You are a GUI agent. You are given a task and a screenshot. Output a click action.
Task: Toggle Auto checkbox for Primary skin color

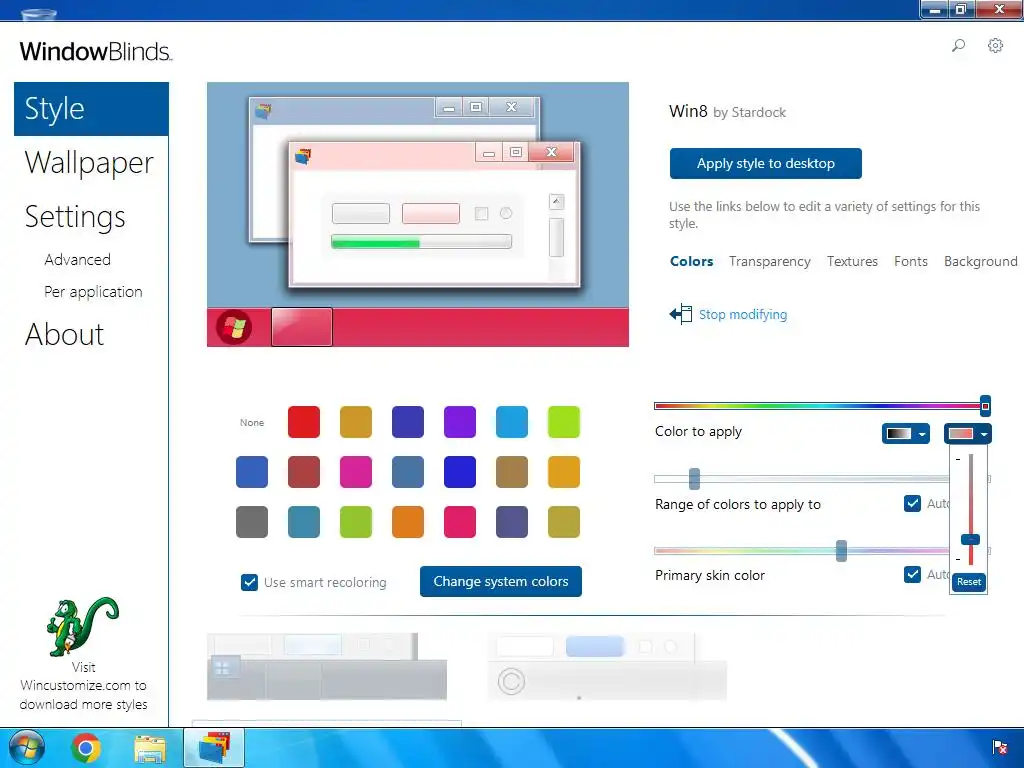tap(912, 574)
